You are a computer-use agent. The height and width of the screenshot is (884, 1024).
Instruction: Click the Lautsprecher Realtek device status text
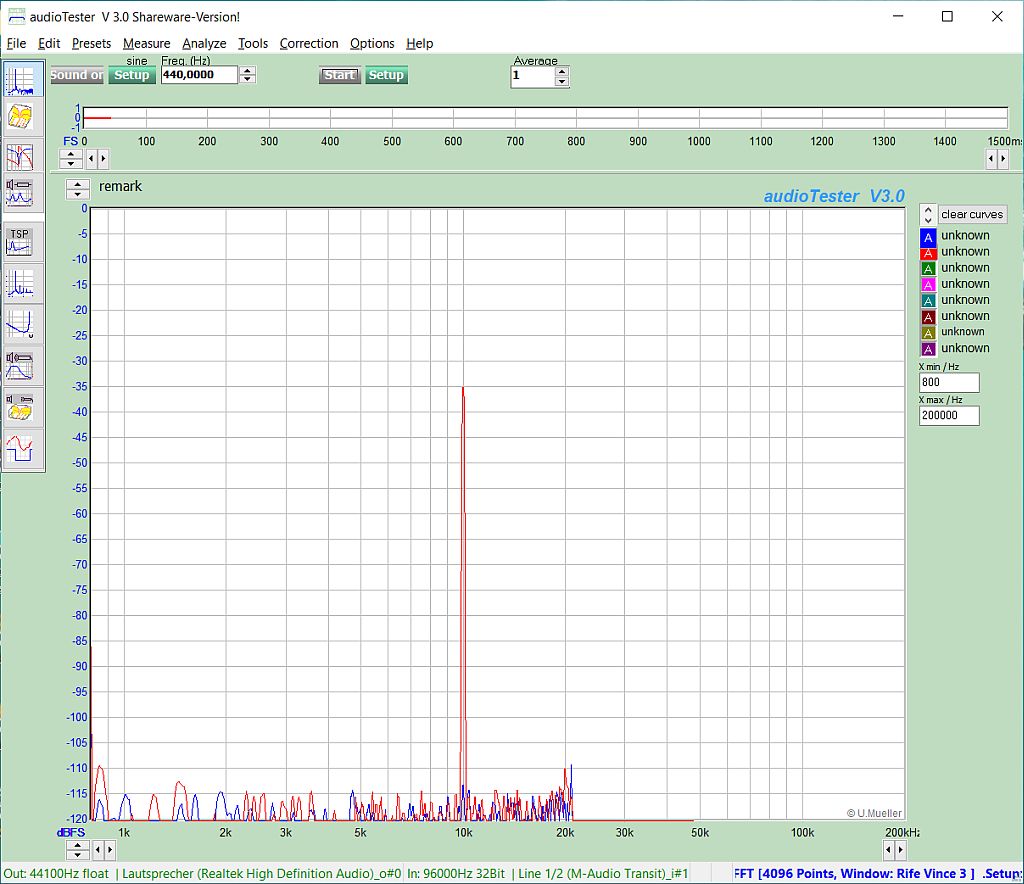(x=261, y=874)
